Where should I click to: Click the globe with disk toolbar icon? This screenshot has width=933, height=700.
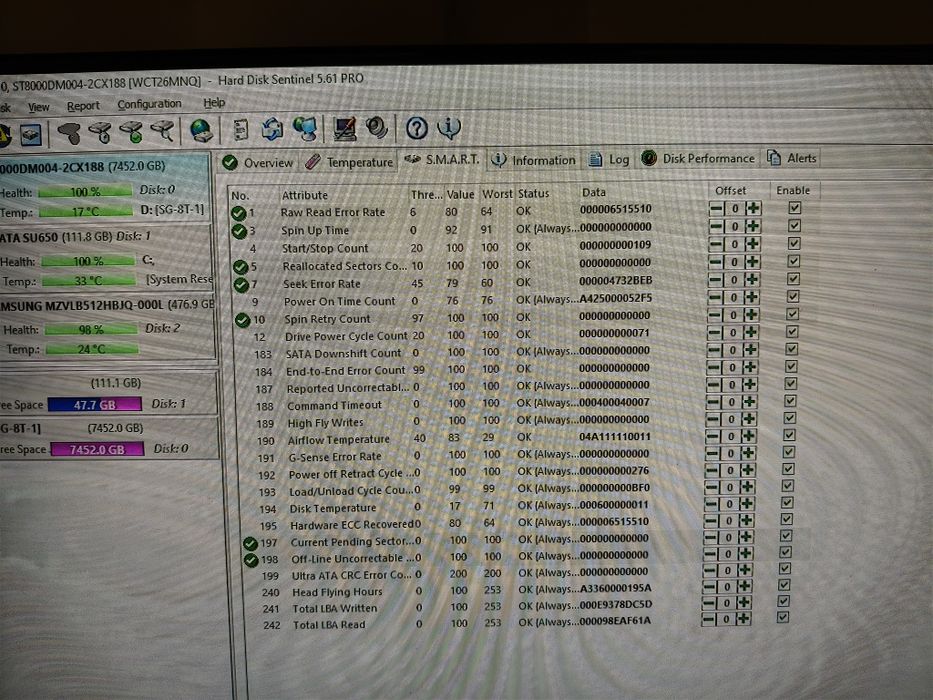click(201, 130)
